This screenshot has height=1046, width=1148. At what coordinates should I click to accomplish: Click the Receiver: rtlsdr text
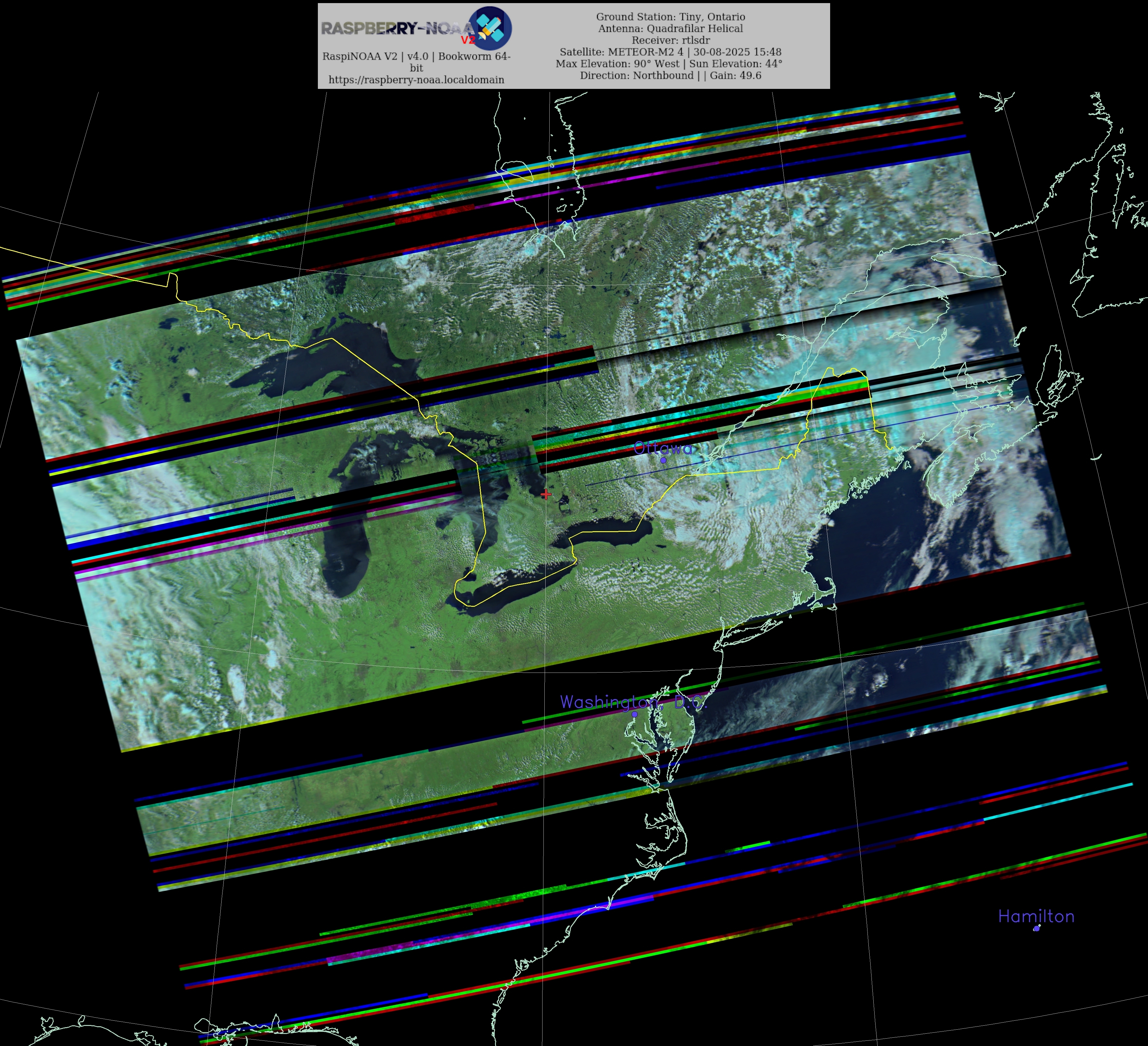[x=670, y=40]
